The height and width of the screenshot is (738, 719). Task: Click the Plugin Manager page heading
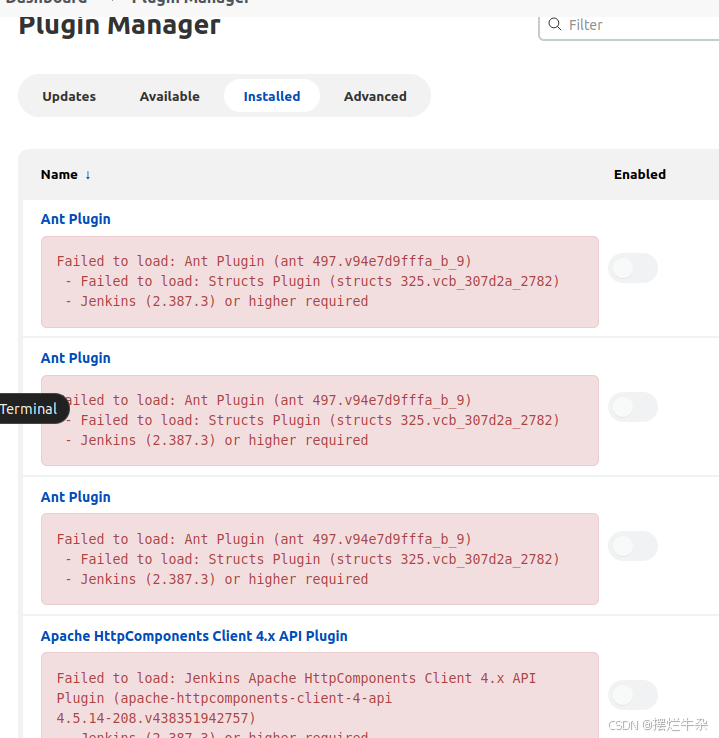tap(120, 25)
